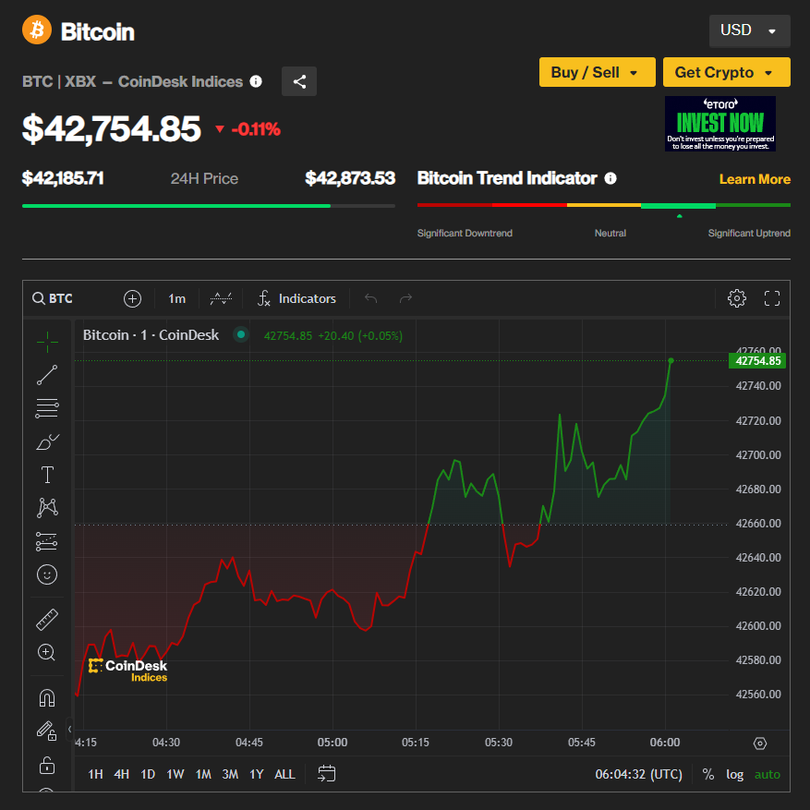Select the Text annotation tool

[x=47, y=474]
